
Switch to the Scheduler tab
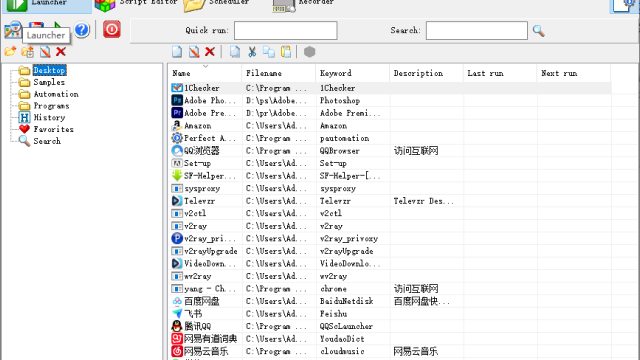point(216,4)
